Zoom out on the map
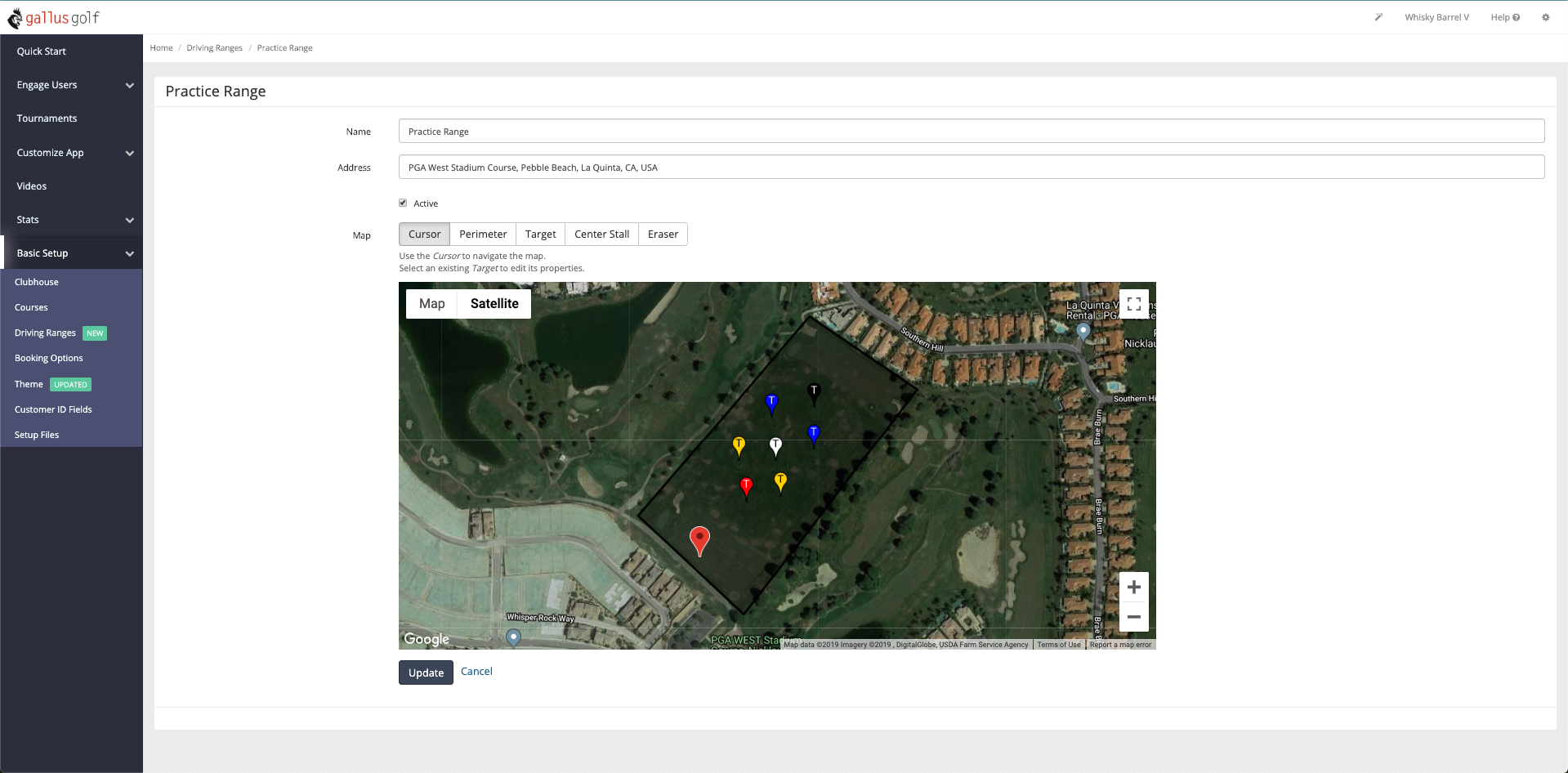The image size is (1568, 773). (x=1133, y=617)
